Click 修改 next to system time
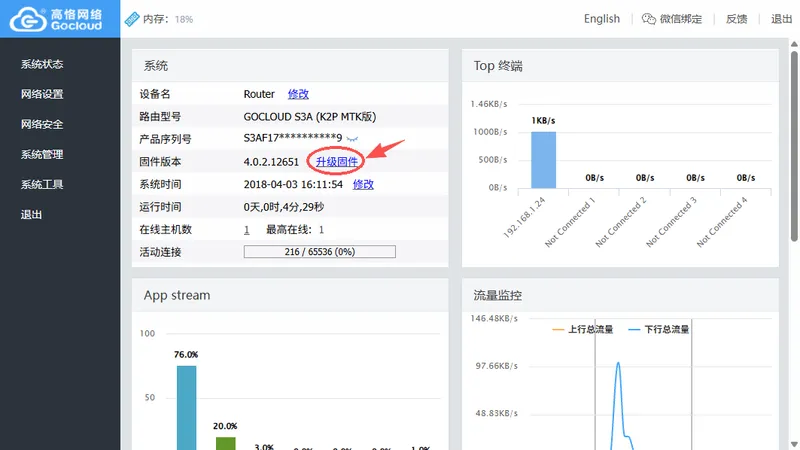This screenshot has width=800, height=450. pyautogui.click(x=363, y=184)
